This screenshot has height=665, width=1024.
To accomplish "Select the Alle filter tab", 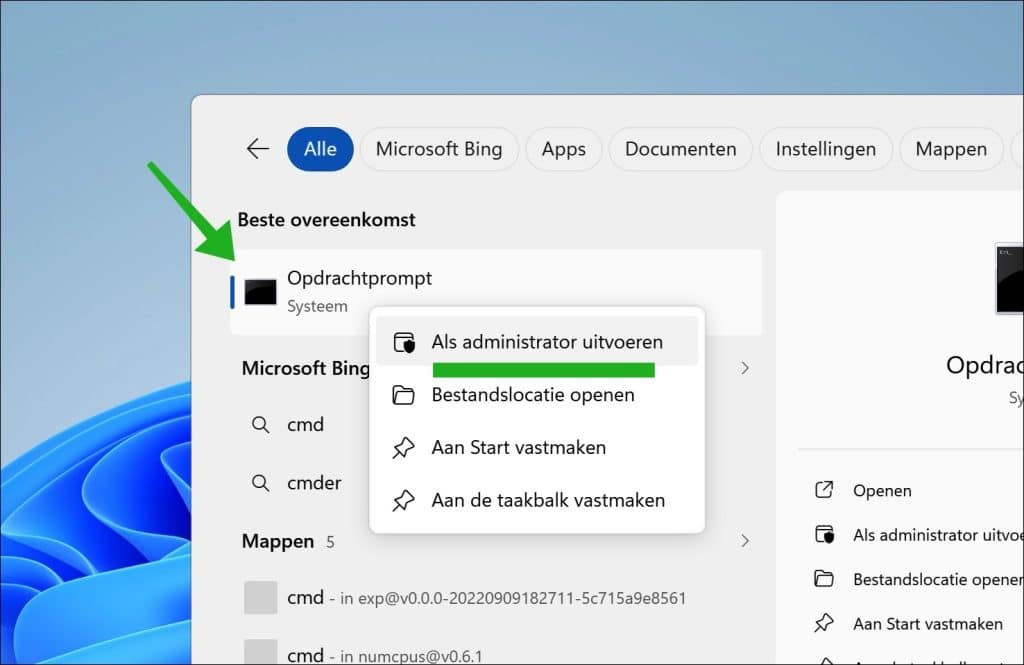I will tap(320, 149).
